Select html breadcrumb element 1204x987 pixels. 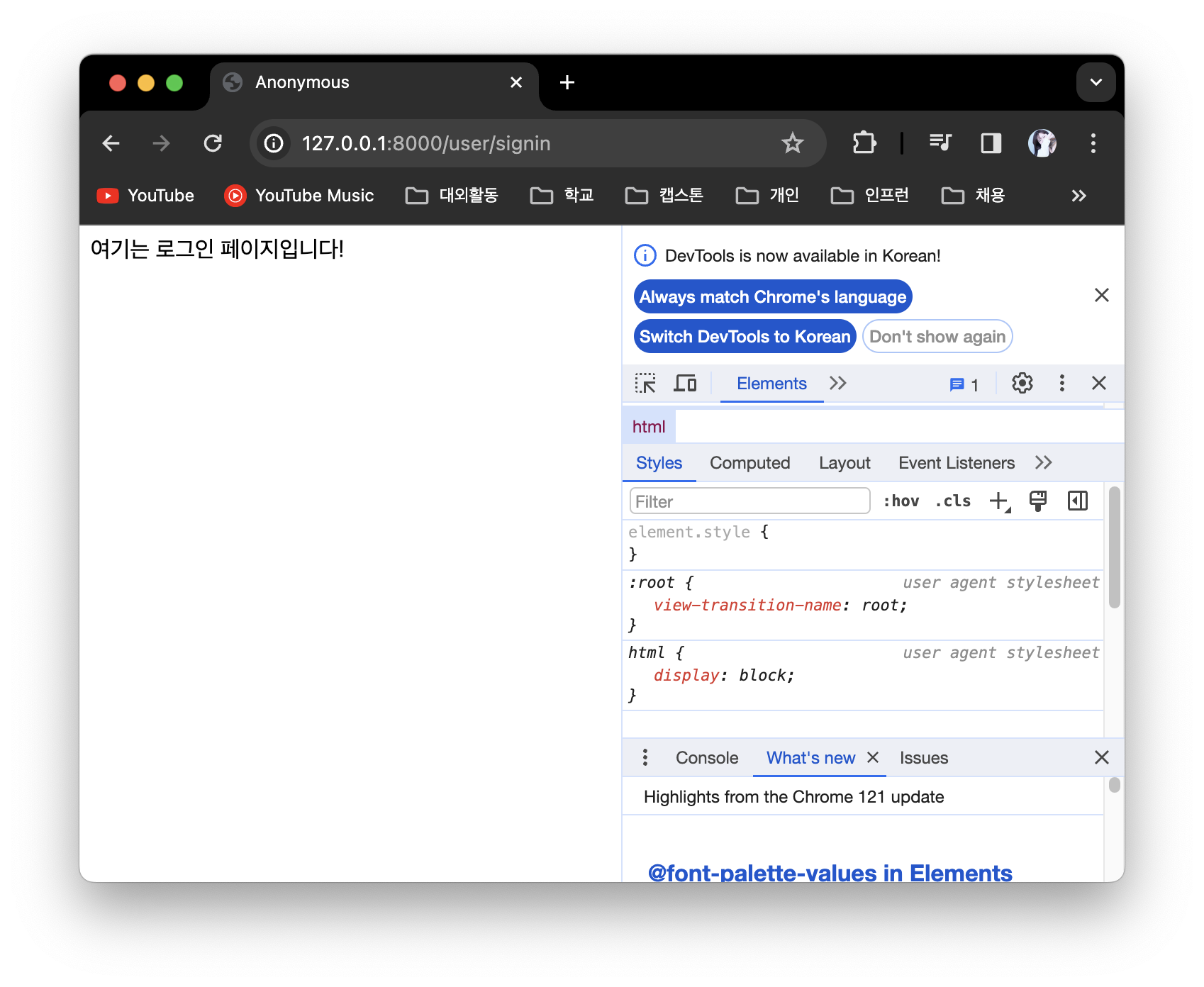(x=649, y=427)
